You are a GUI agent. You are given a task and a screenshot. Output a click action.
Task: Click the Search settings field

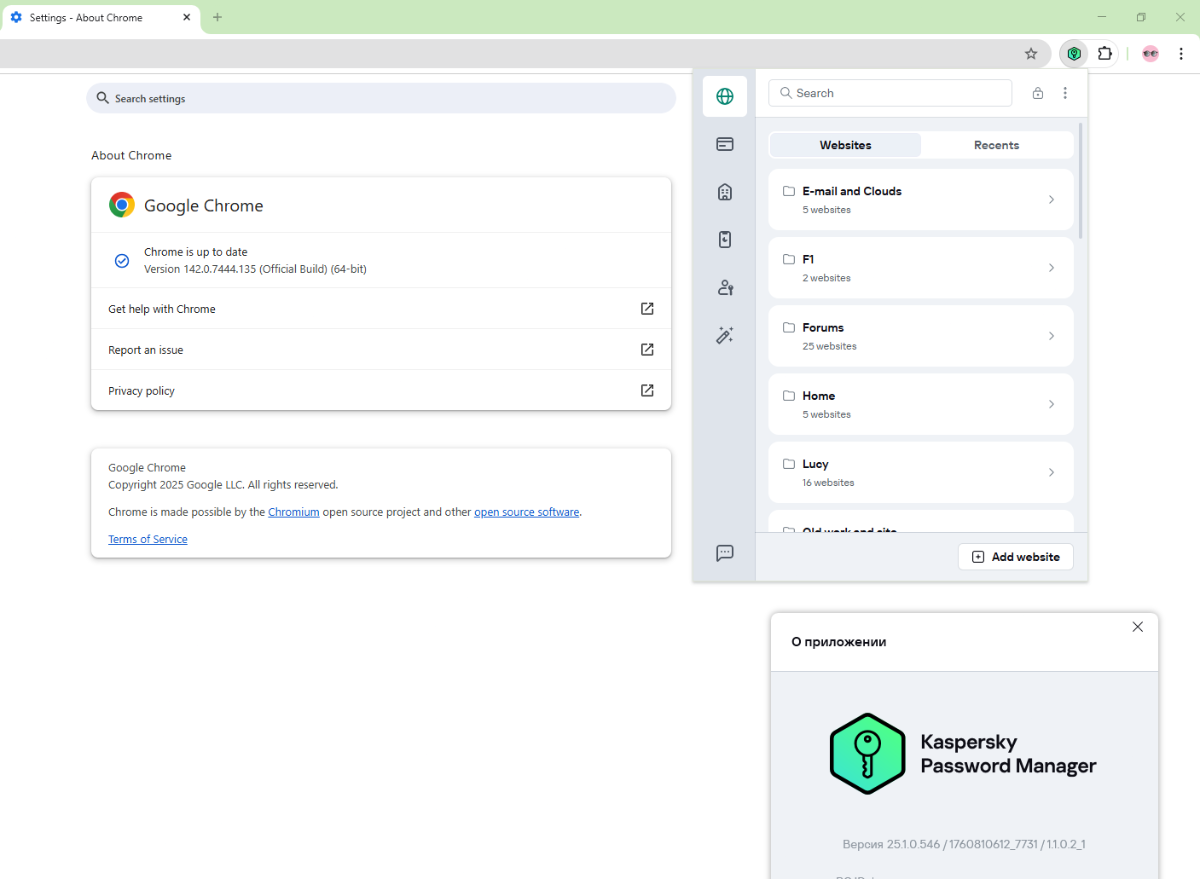click(380, 98)
